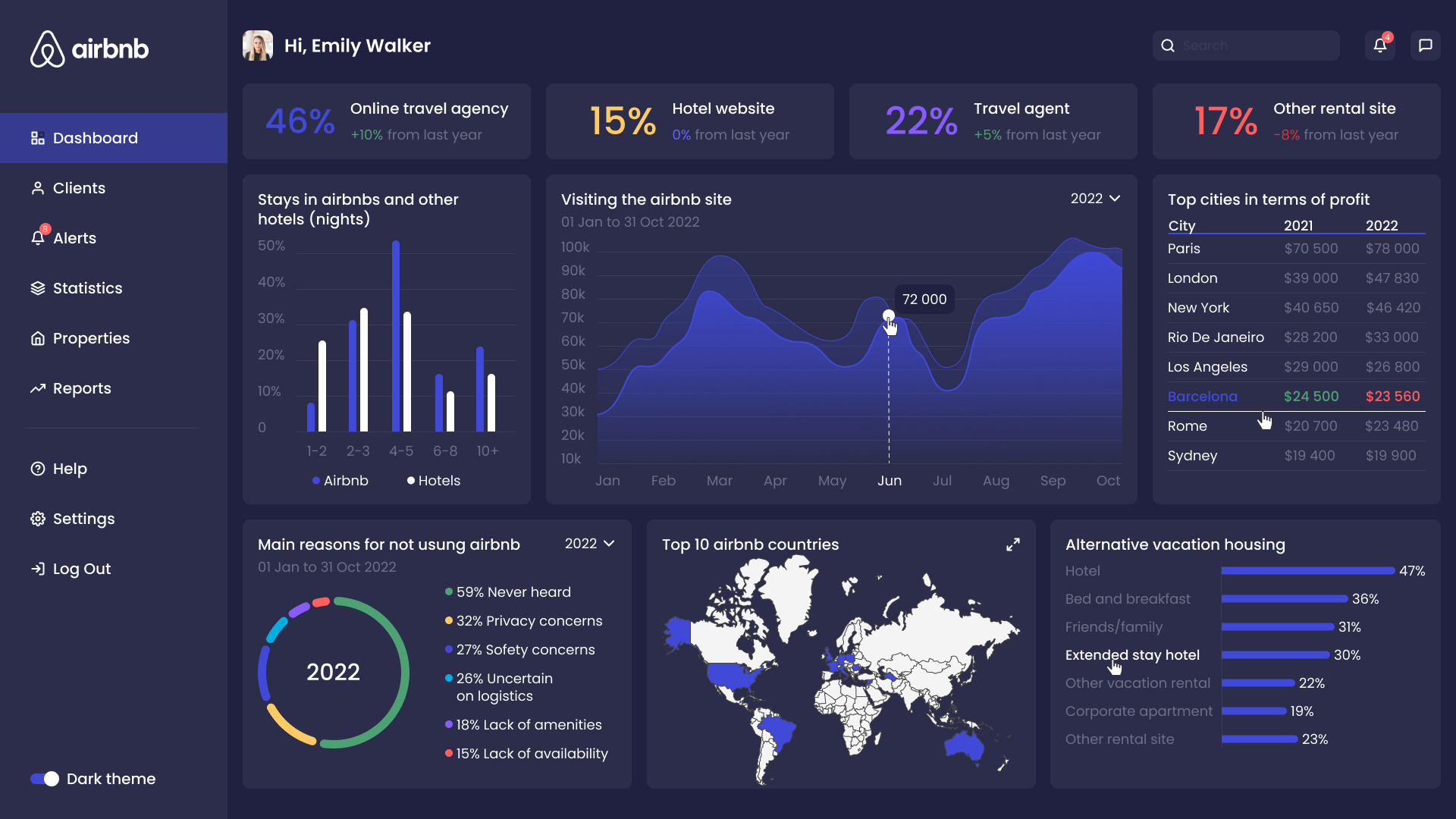
Task: Click the Hotel 47% bar
Action: point(1308,570)
